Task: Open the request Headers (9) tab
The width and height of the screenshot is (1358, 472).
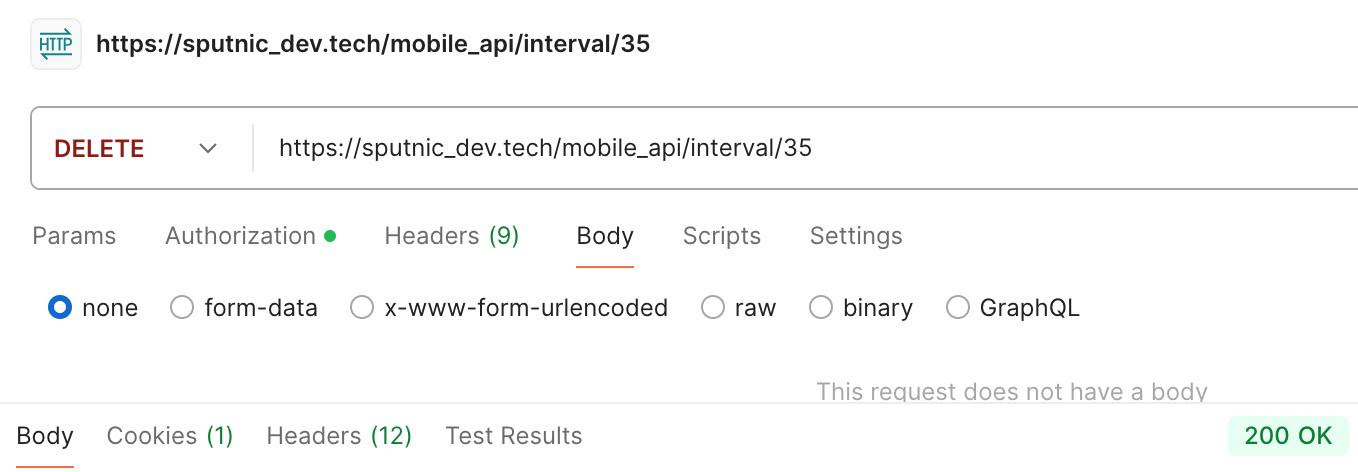Action: 451,236
